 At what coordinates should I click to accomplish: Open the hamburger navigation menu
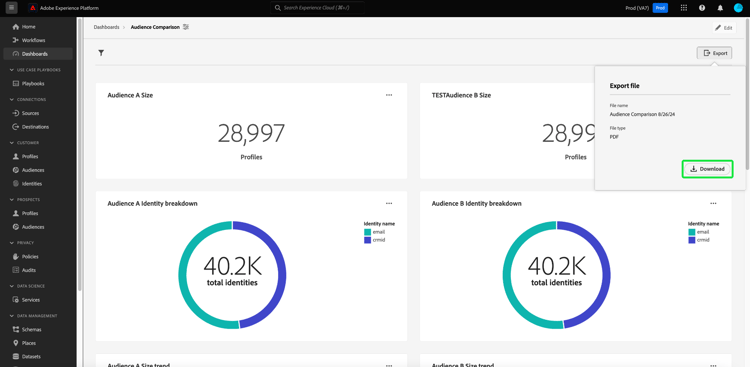11,8
